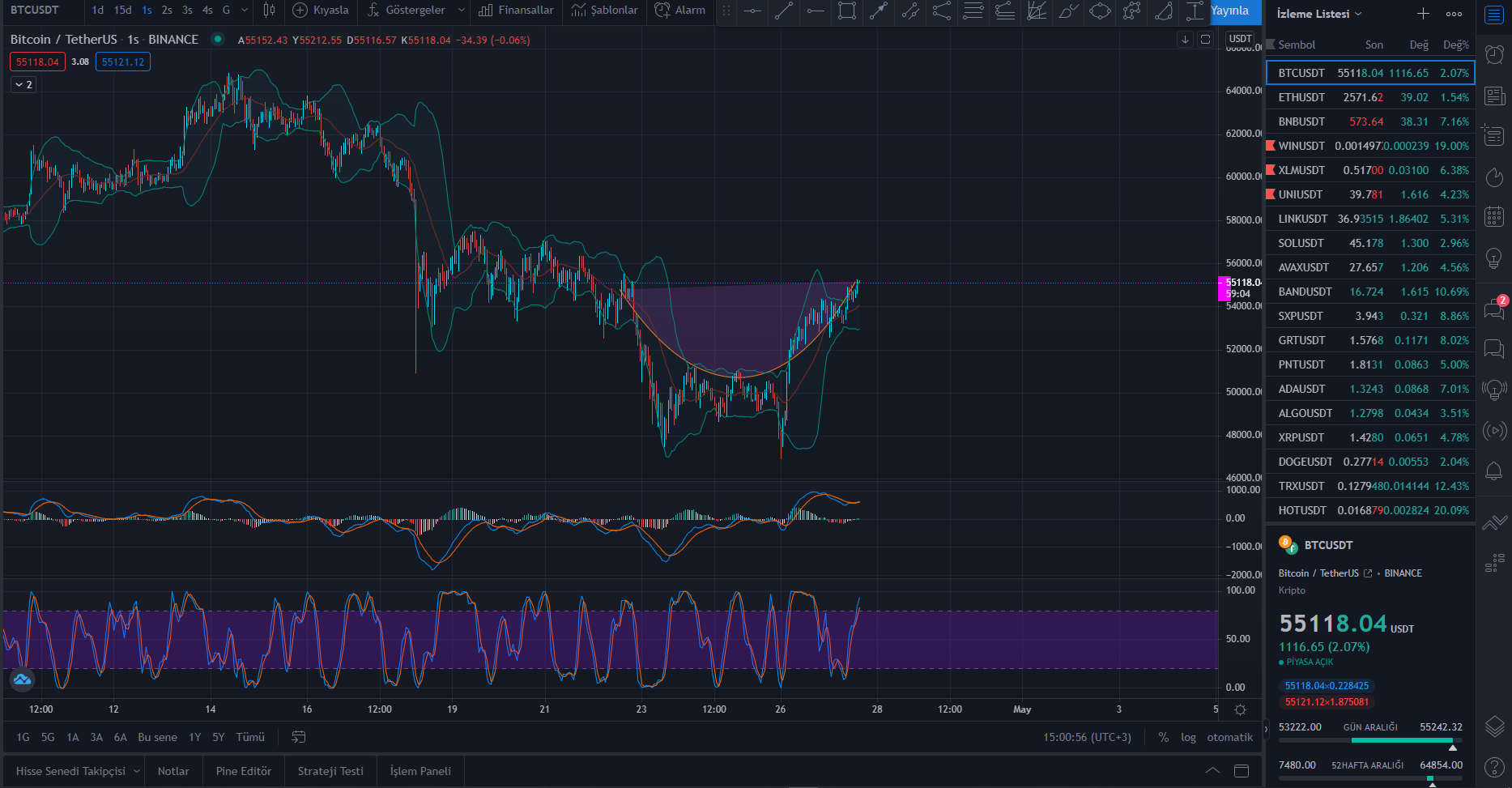Open the candlestick chart type selector
Viewport: 1512px width, 788px height.
point(269,11)
